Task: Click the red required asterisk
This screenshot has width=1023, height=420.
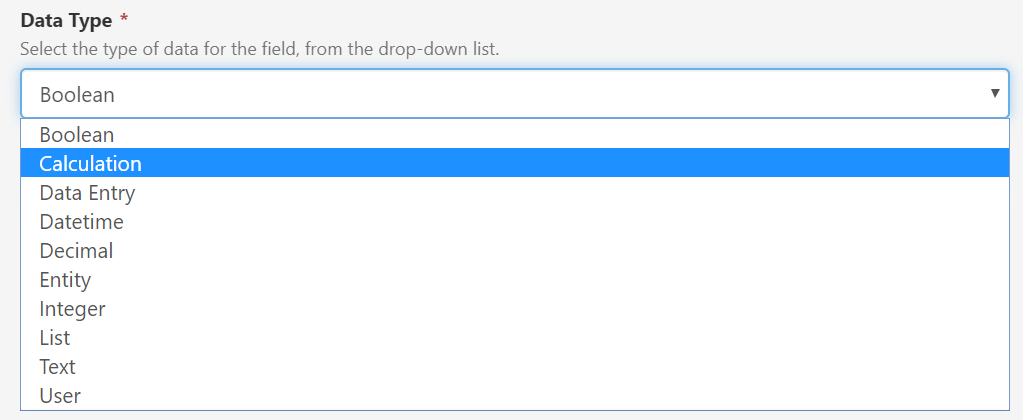Action: 124,21
